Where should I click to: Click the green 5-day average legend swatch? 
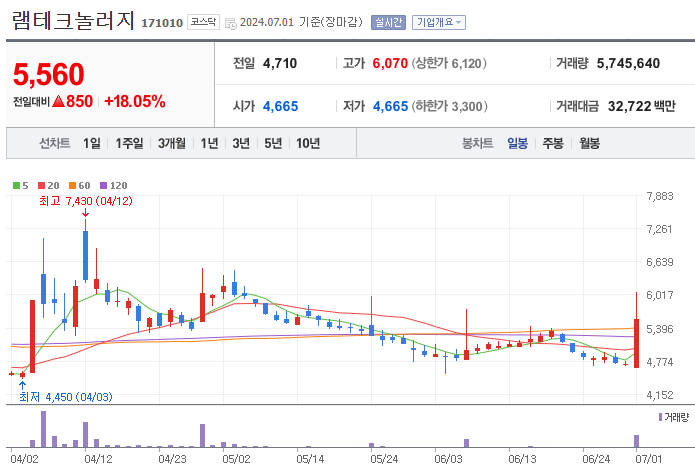[16, 186]
